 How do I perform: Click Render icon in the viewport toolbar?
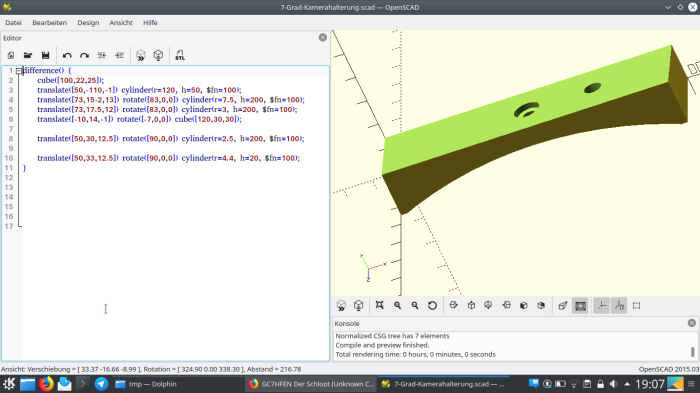click(358, 305)
